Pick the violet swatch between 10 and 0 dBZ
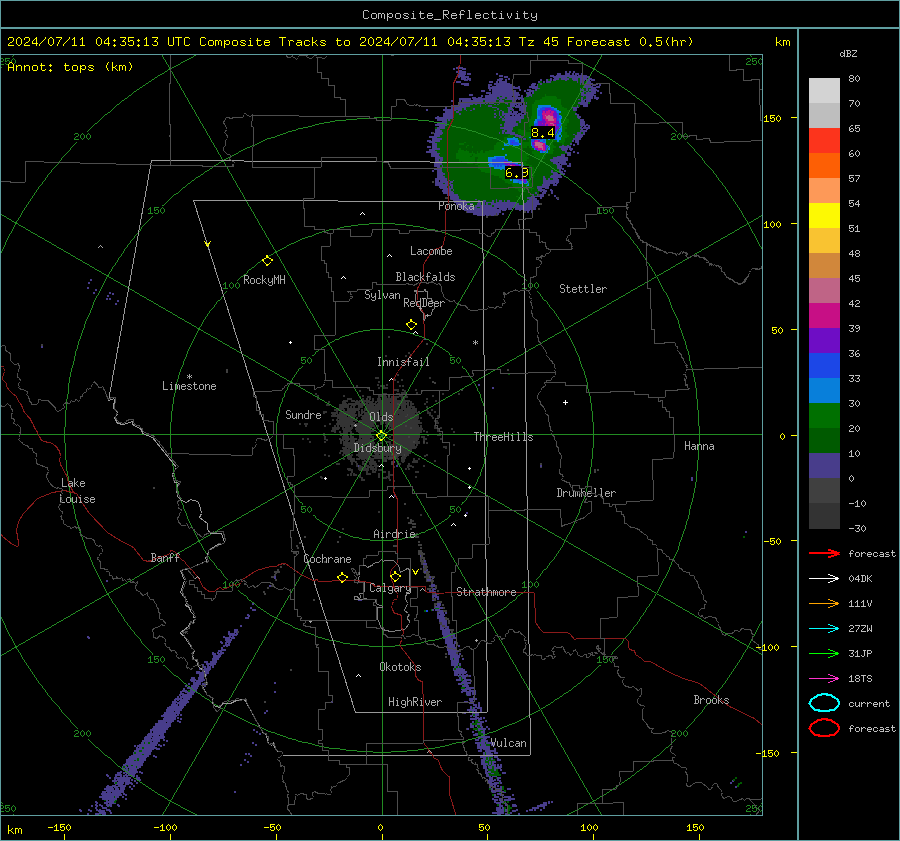The image size is (900, 841). click(824, 466)
